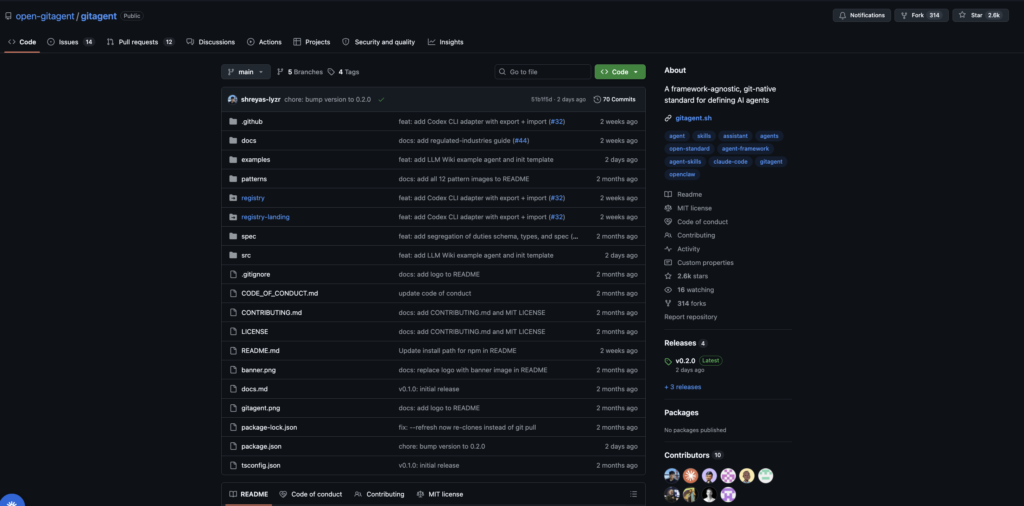Open the 70 Commits history
The height and width of the screenshot is (506, 1024).
[614, 99]
